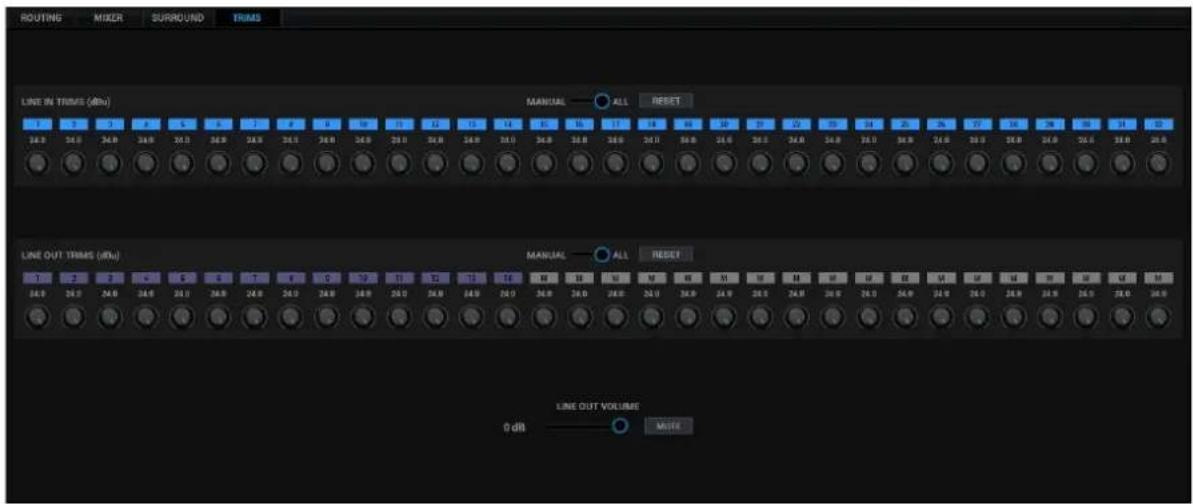Click the Line In channel 26 trim knob

(942, 163)
